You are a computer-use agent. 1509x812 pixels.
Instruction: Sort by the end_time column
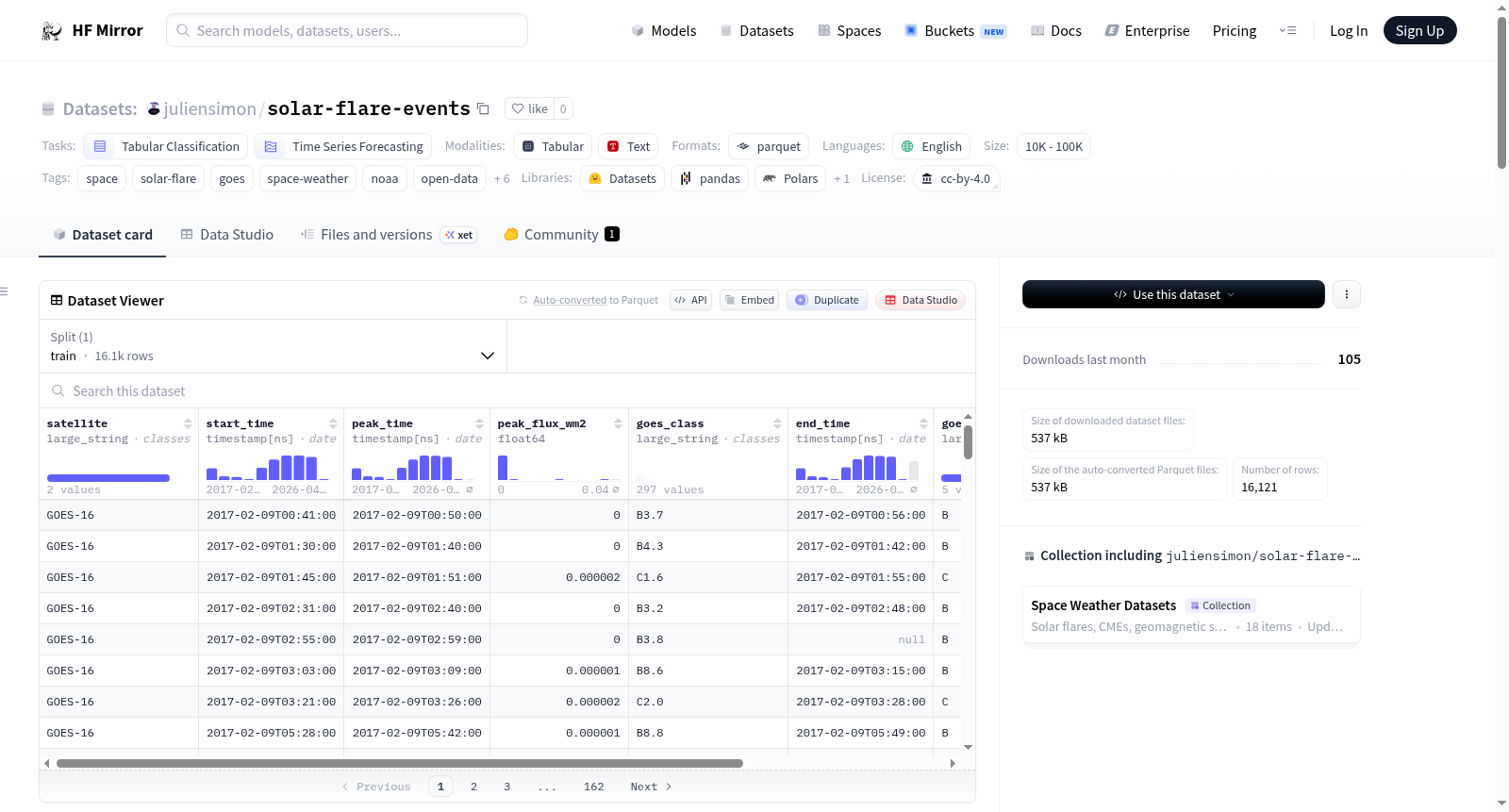pos(923,423)
